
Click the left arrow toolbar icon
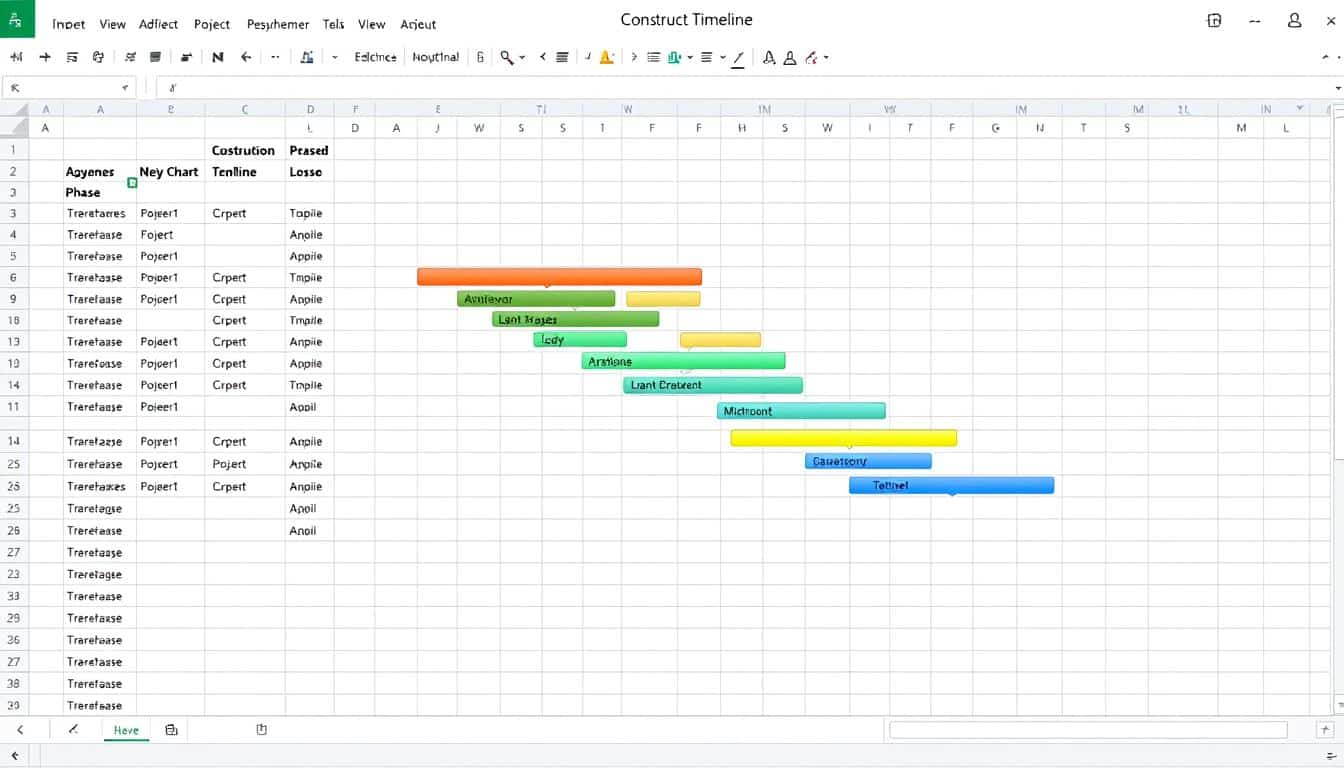coord(246,58)
